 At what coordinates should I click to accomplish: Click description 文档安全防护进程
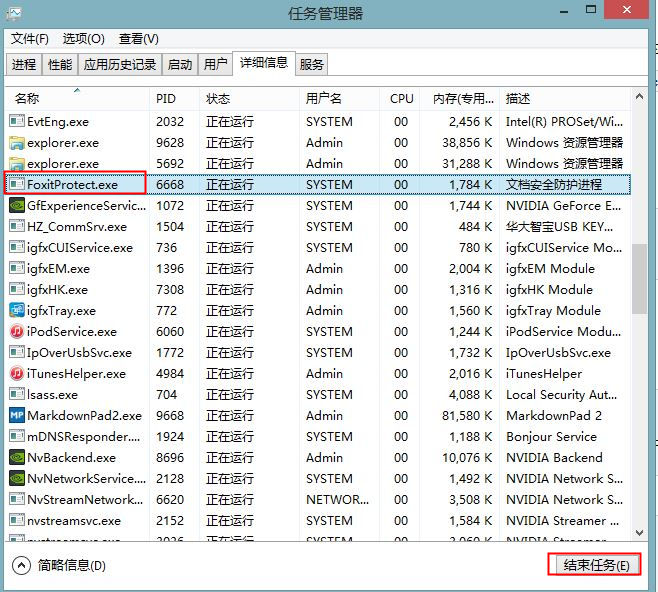pos(554,185)
